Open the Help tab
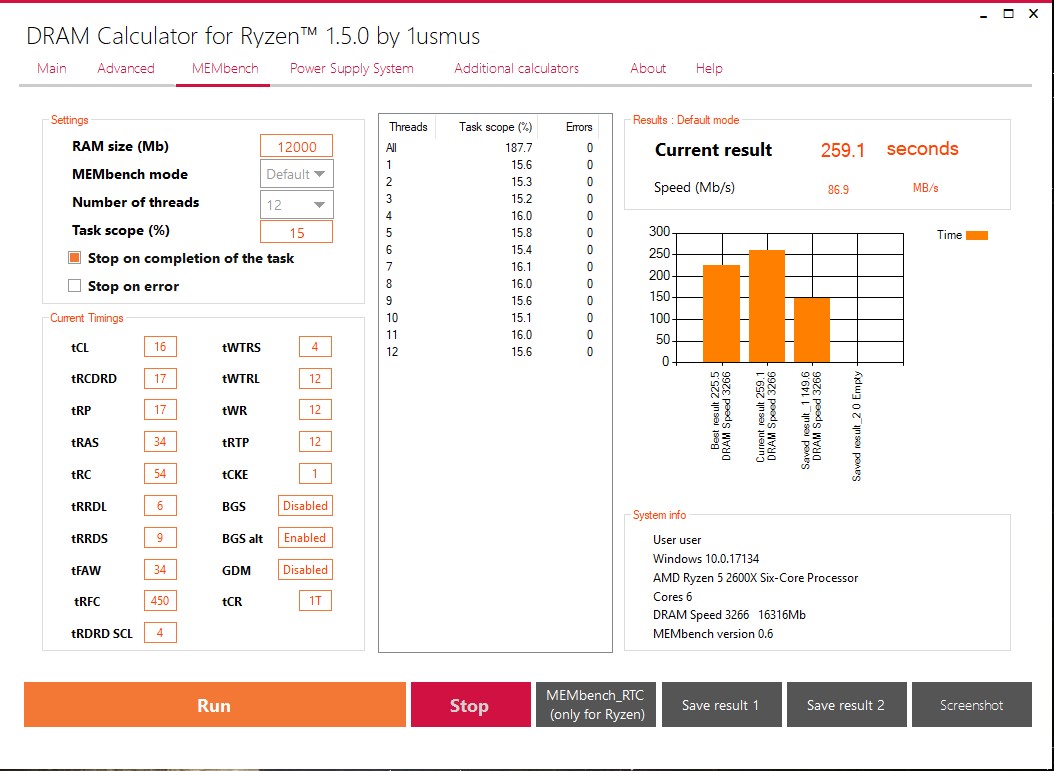The height and width of the screenshot is (771, 1054). point(709,69)
